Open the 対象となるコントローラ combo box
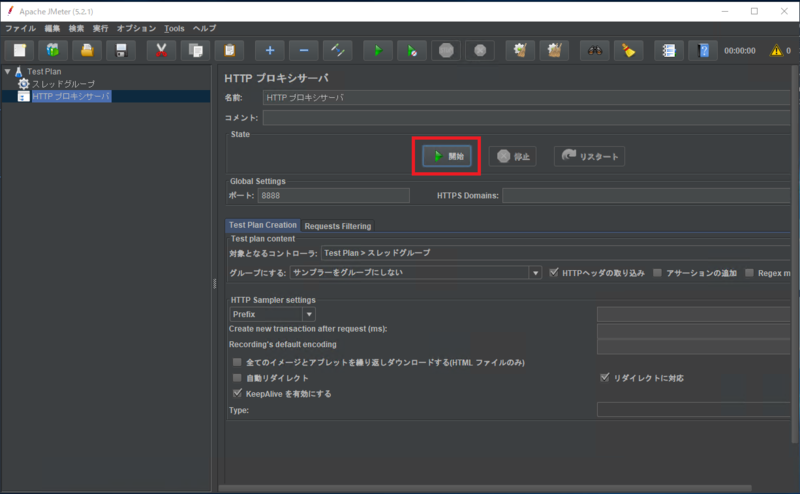 (x=555, y=253)
